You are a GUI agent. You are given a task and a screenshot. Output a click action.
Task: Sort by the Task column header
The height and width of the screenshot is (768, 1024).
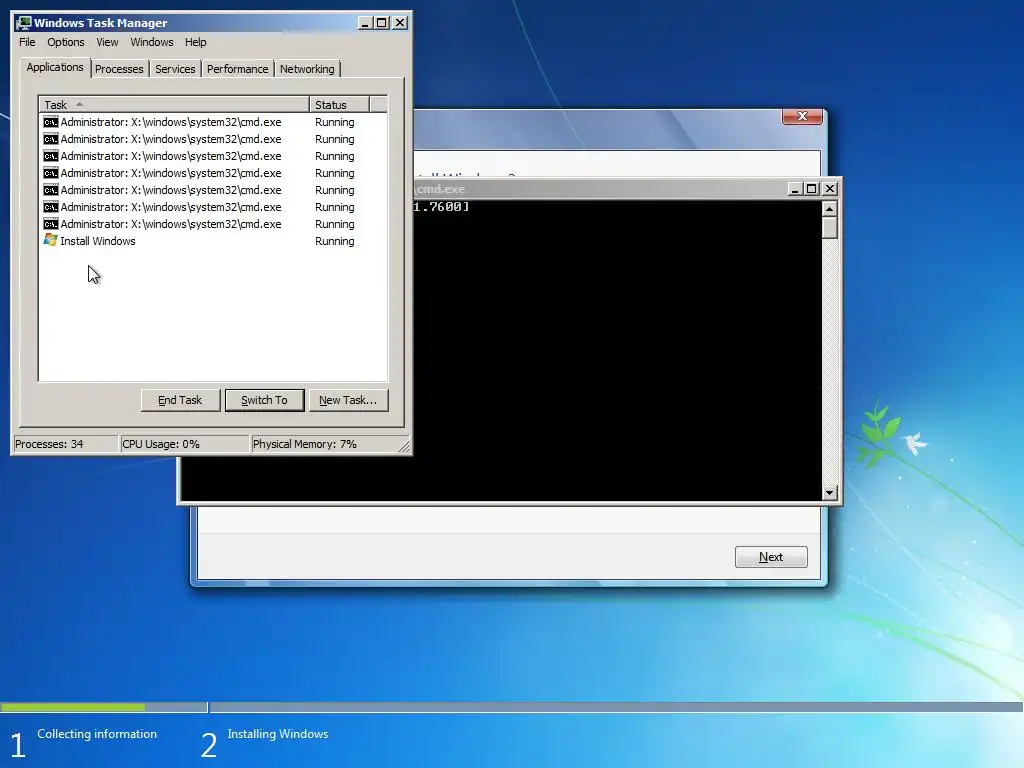(x=174, y=104)
